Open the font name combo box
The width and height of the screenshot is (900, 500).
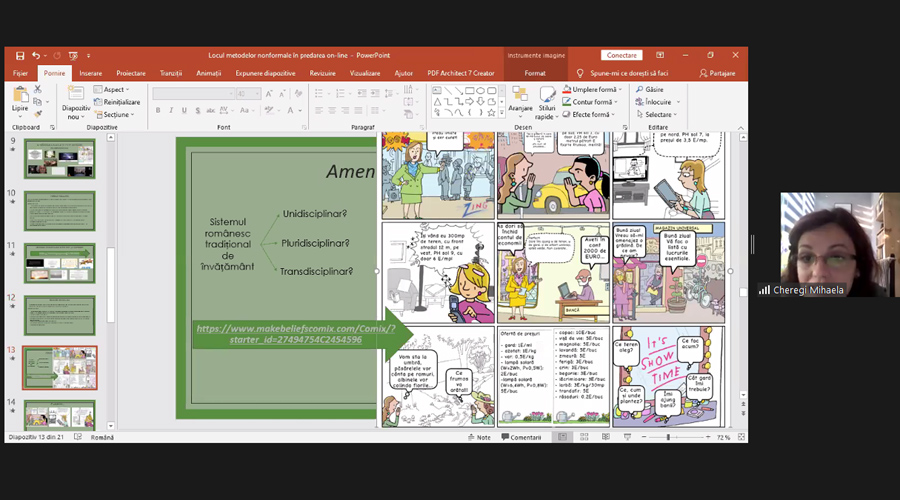click(x=193, y=94)
